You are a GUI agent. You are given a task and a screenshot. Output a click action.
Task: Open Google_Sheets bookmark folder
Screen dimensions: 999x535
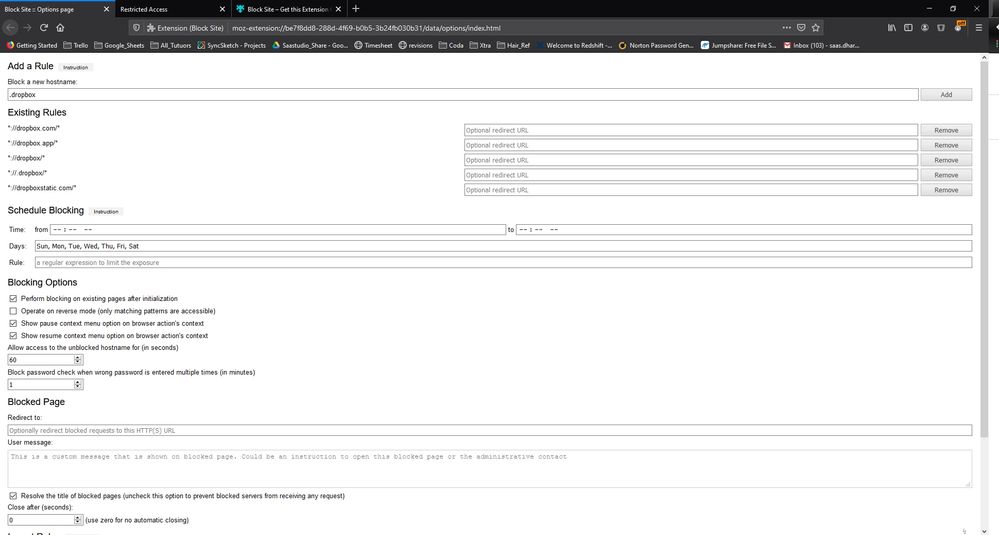[119, 45]
